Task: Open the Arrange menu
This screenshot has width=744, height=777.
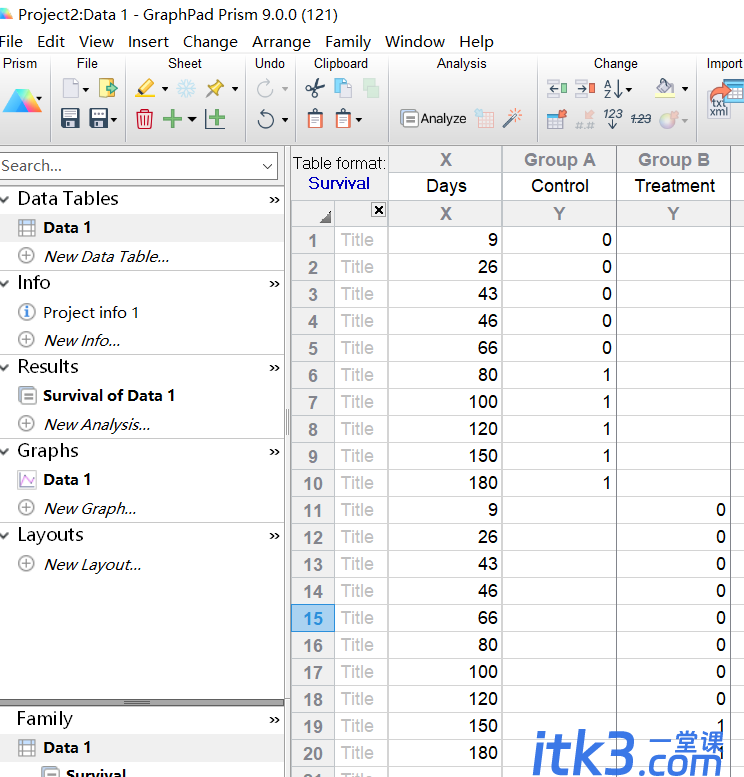Action: point(282,42)
